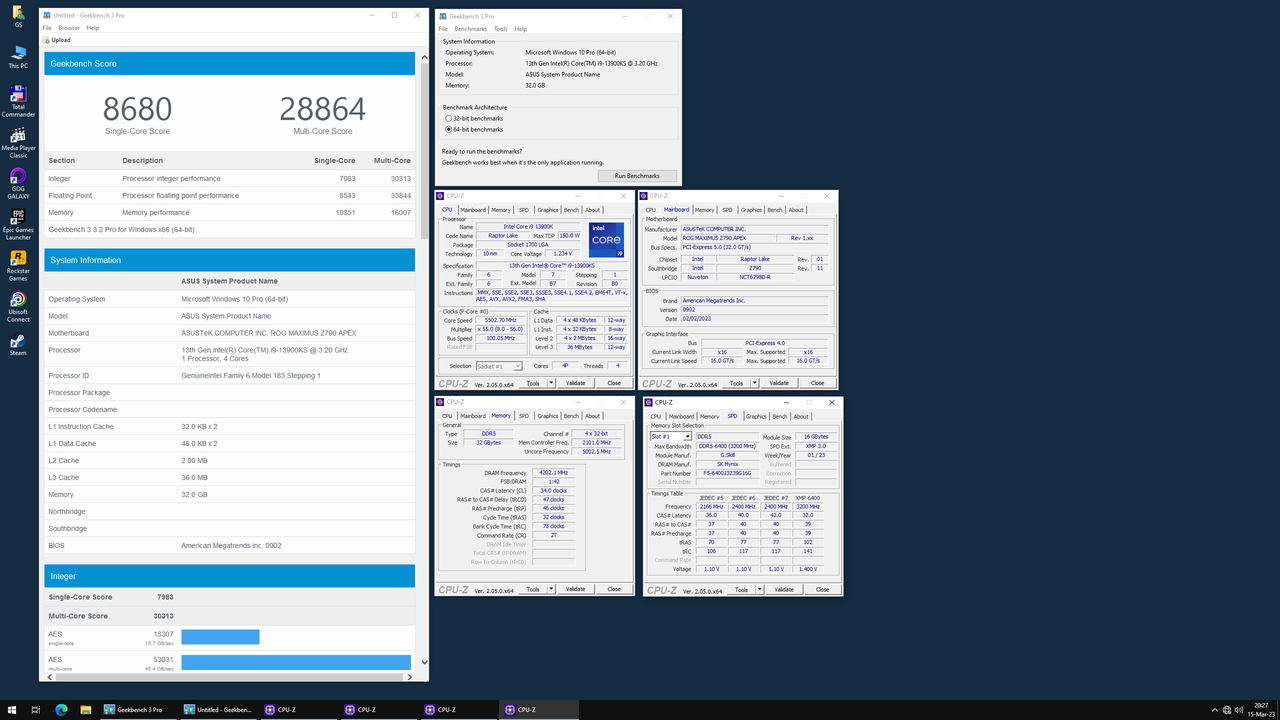Click the Geekbench 3 Pro title bar icon
The image size is (1280, 720).
tap(443, 16)
